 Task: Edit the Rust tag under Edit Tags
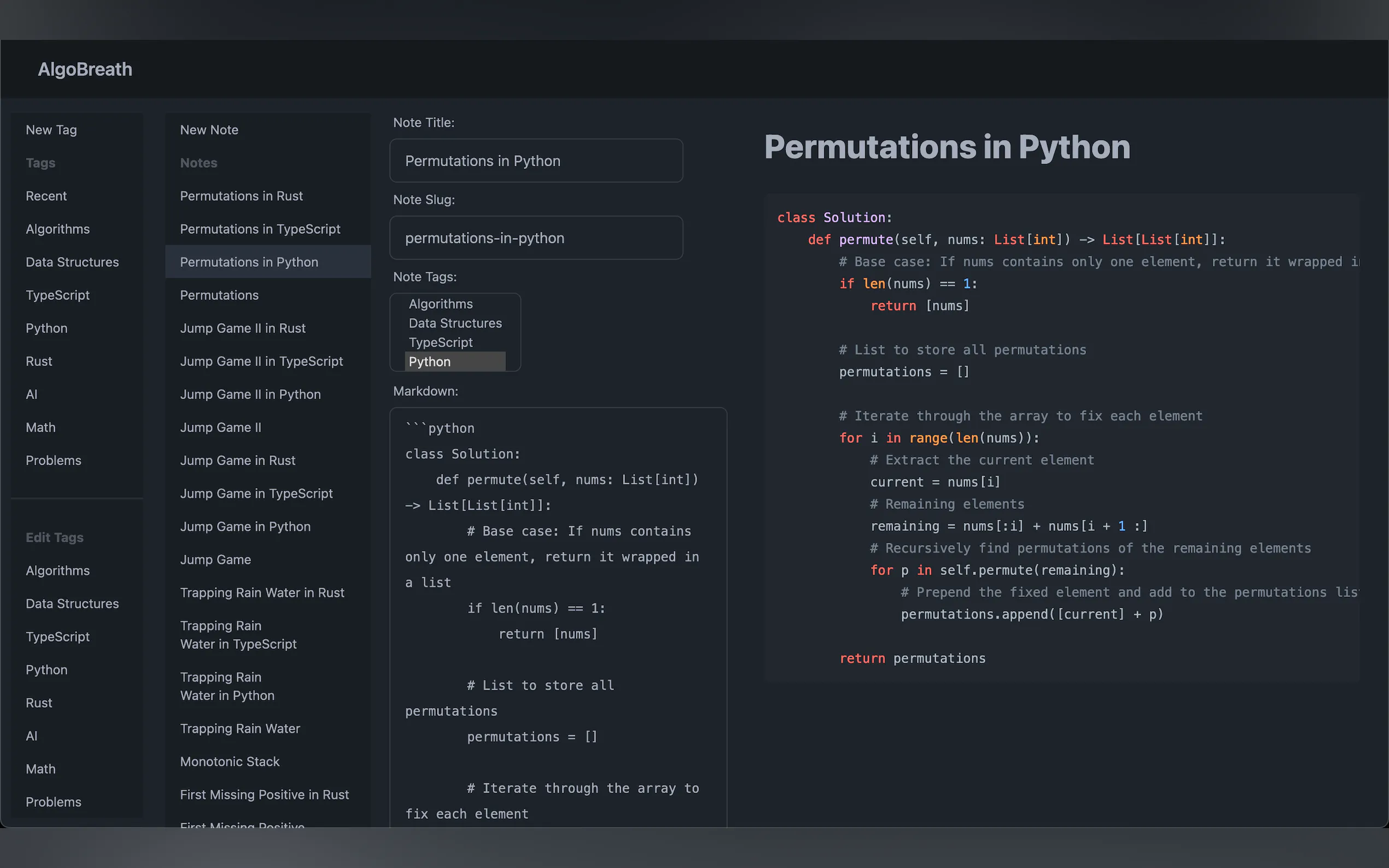[x=39, y=703]
